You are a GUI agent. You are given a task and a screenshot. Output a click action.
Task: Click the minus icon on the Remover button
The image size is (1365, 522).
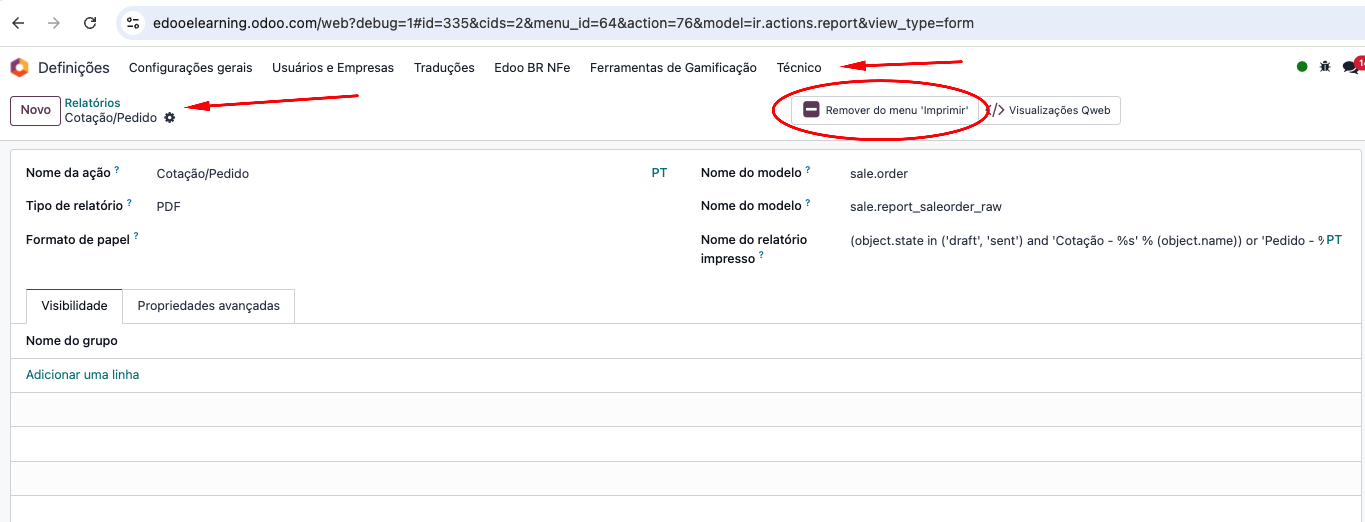point(811,110)
